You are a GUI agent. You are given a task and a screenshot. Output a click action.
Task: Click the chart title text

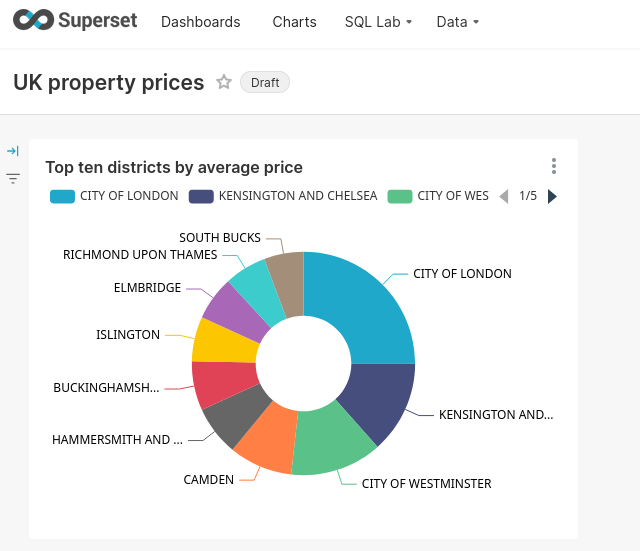(174, 167)
